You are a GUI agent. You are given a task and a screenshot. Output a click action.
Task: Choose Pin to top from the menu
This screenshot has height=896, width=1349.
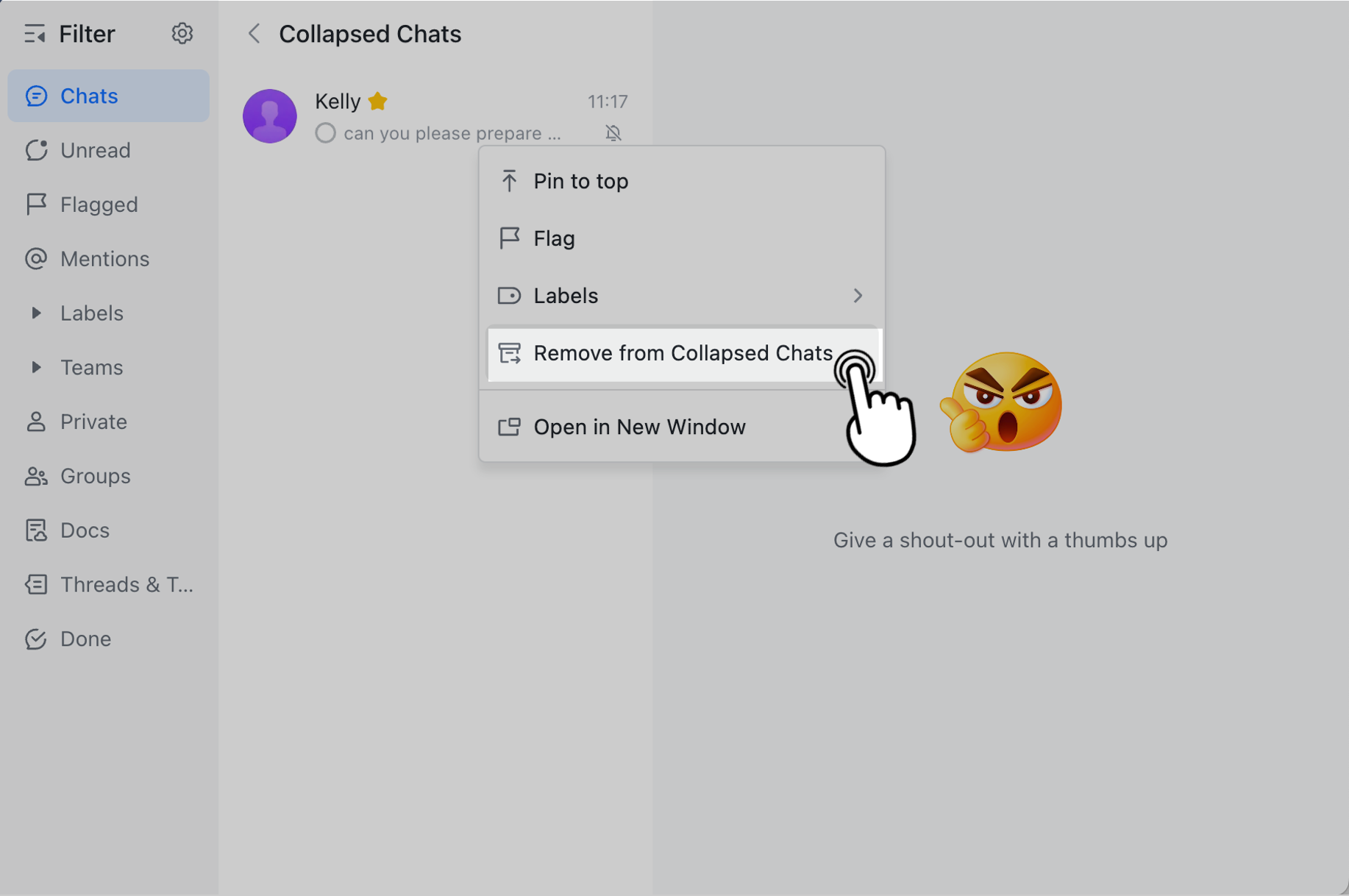pos(580,182)
